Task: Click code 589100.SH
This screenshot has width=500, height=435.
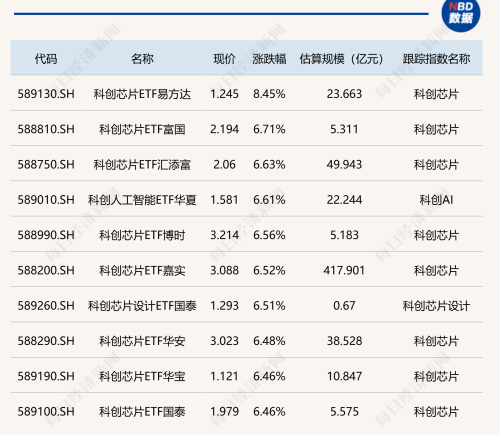Action: [46, 412]
